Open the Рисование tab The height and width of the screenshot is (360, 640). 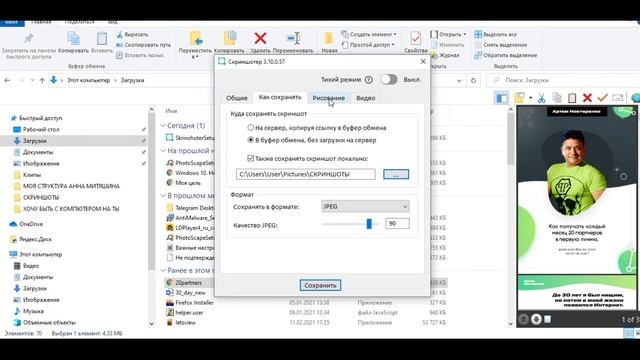[x=329, y=98]
